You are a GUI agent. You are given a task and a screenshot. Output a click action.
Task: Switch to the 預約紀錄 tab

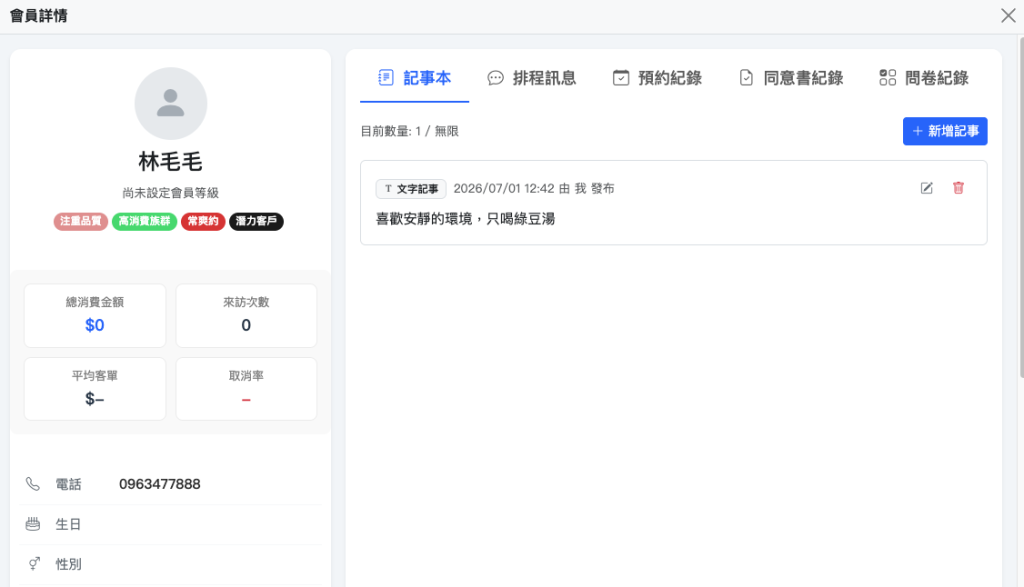pos(657,78)
